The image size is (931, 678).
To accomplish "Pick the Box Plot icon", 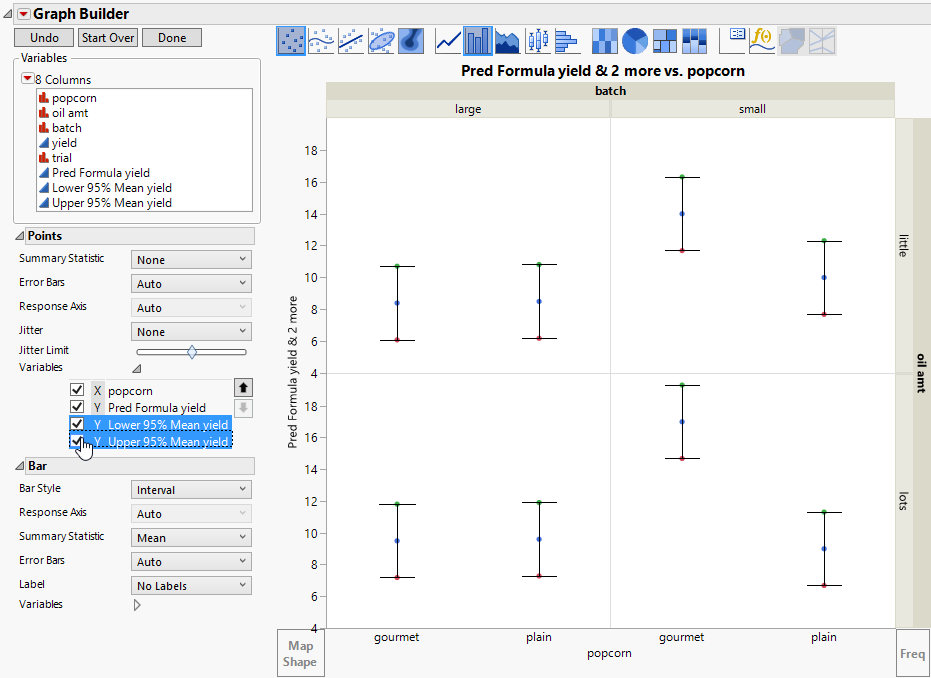I will tap(538, 41).
